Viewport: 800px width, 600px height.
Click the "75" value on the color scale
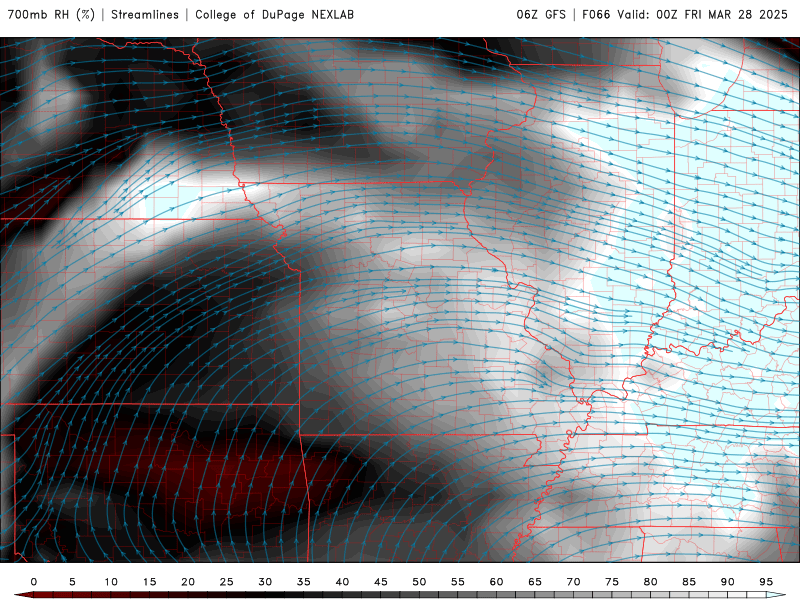point(612,582)
